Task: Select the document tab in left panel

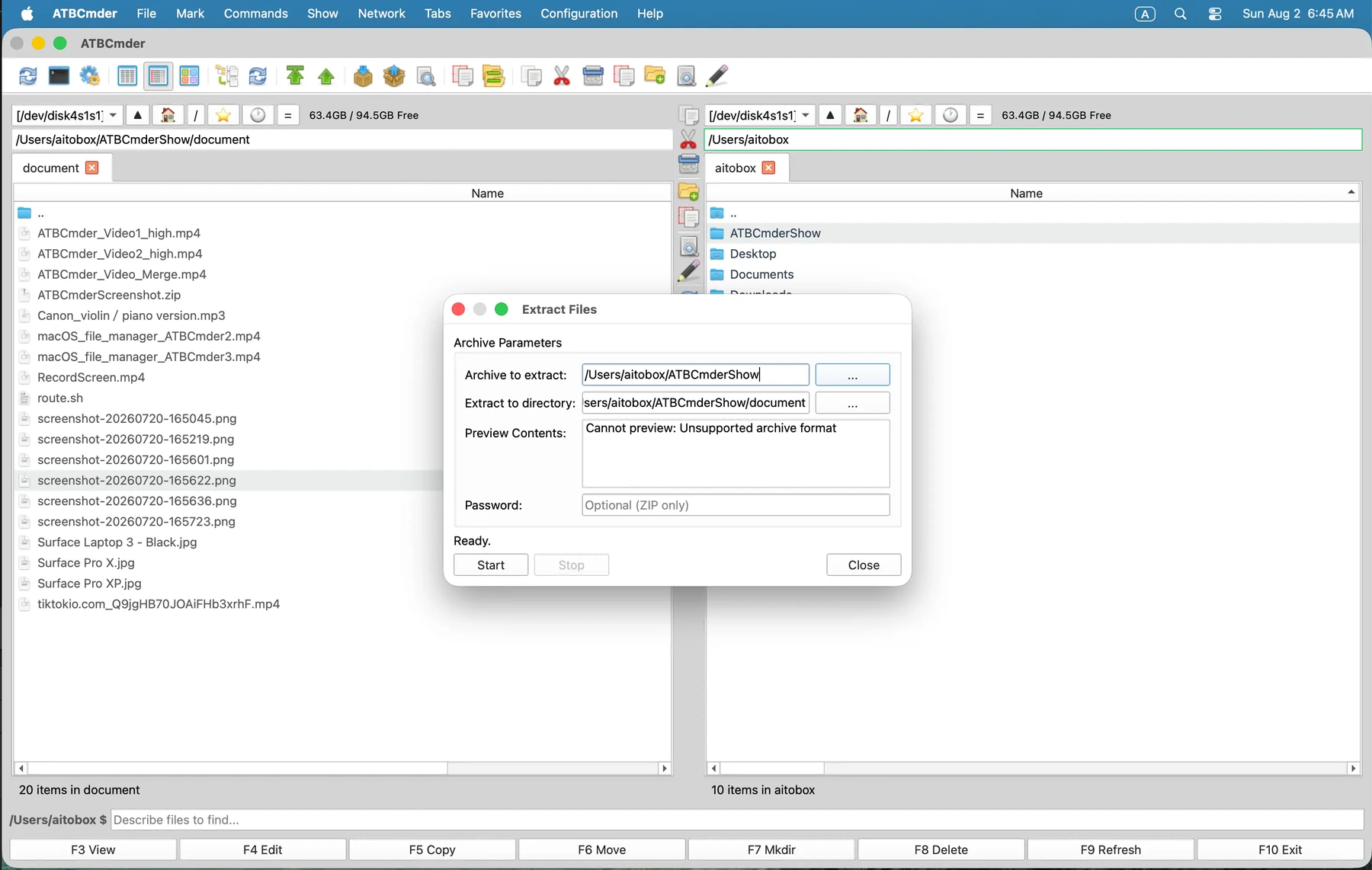Action: coord(51,168)
